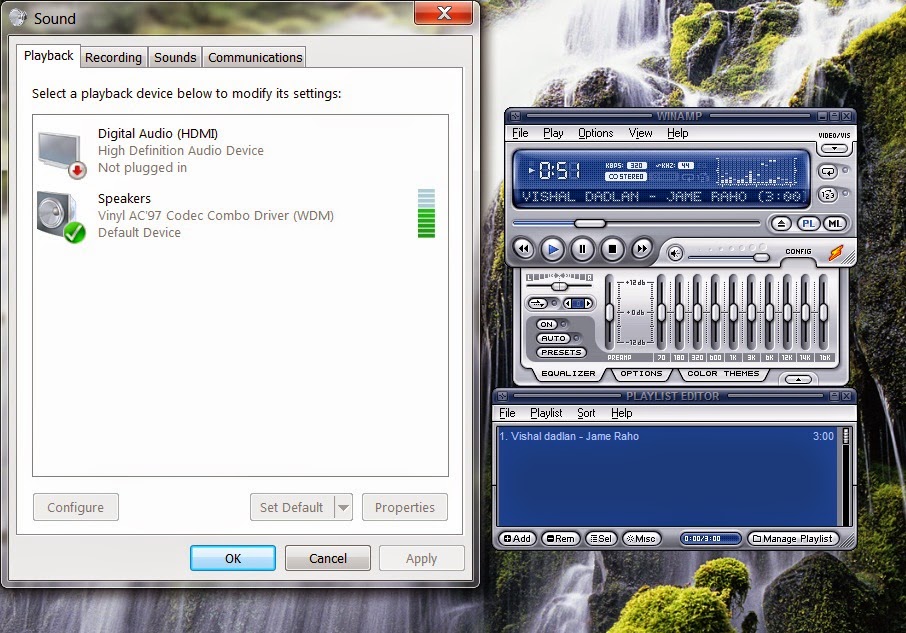The width and height of the screenshot is (906, 633).
Task: Open the Winamp main window File menu
Action: (x=520, y=133)
